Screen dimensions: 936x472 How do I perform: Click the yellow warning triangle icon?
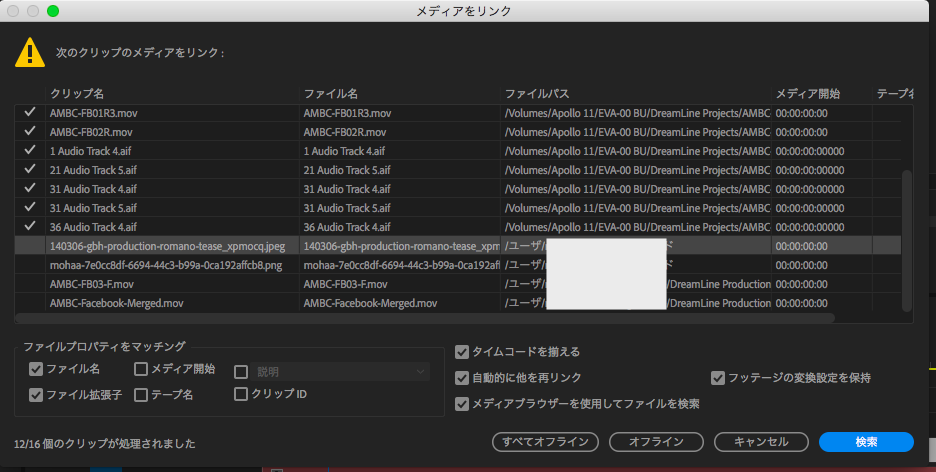point(30,53)
